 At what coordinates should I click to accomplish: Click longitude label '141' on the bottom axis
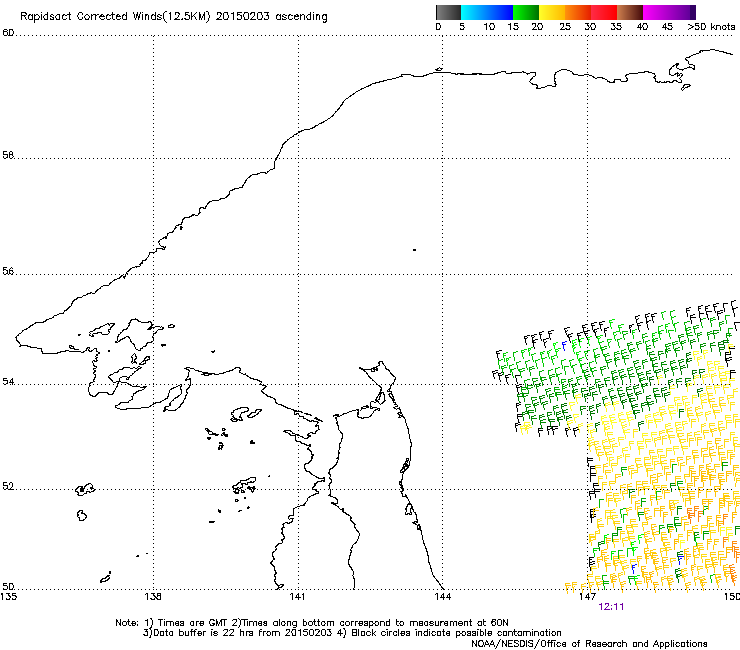[x=298, y=596]
